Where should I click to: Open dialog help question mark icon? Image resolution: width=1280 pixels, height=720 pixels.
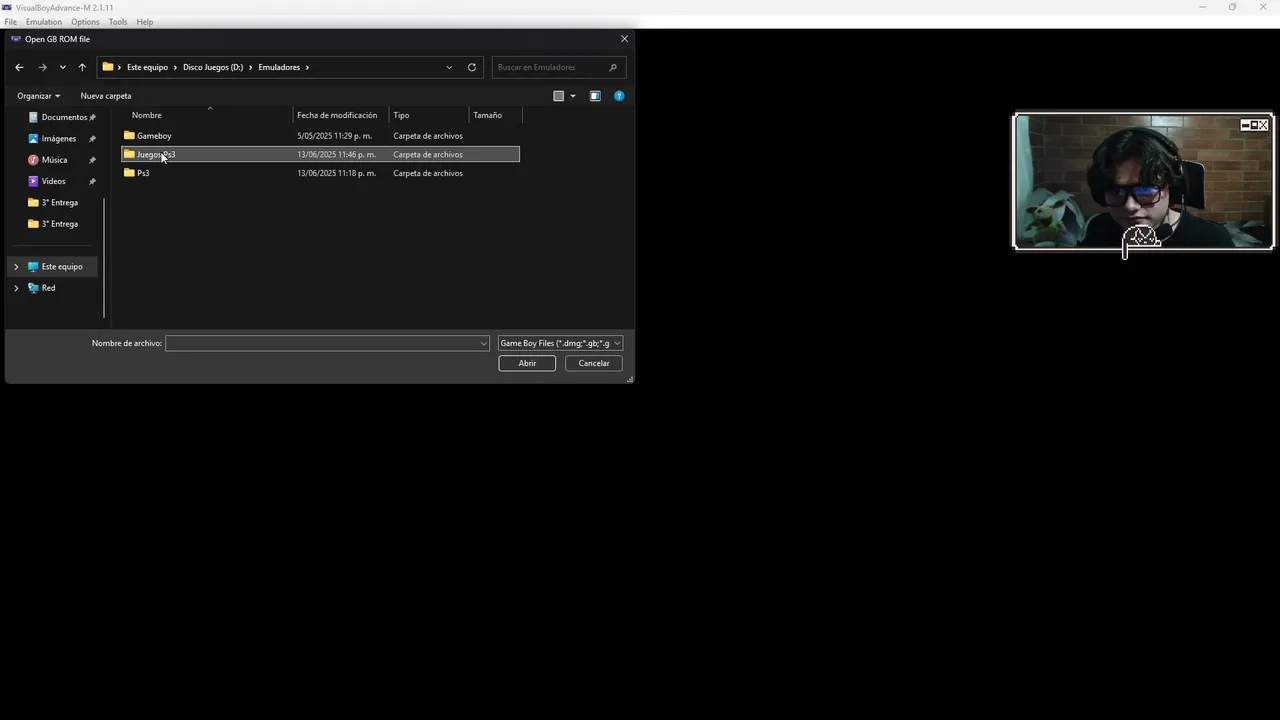(619, 96)
